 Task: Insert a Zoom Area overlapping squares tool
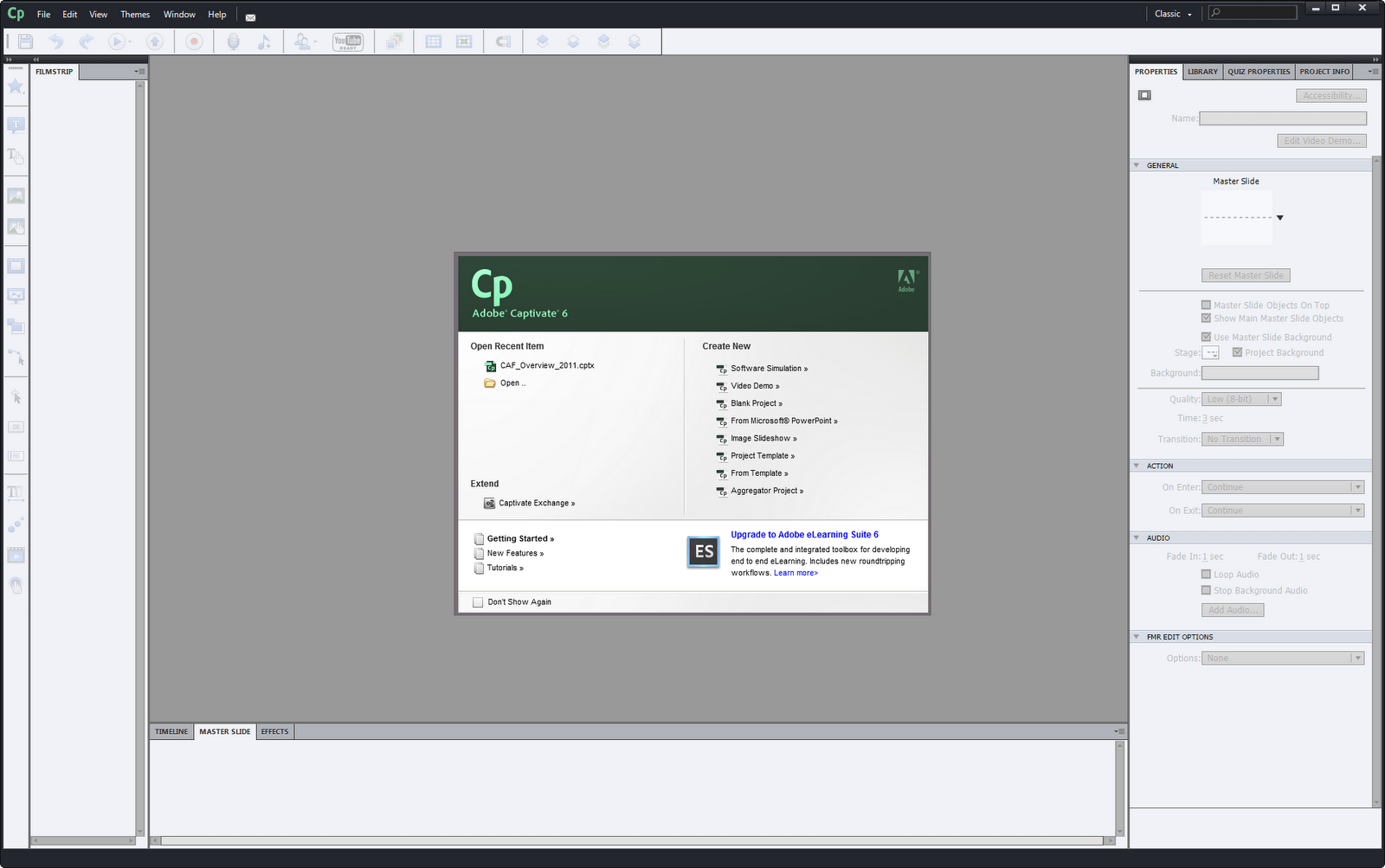[x=16, y=326]
